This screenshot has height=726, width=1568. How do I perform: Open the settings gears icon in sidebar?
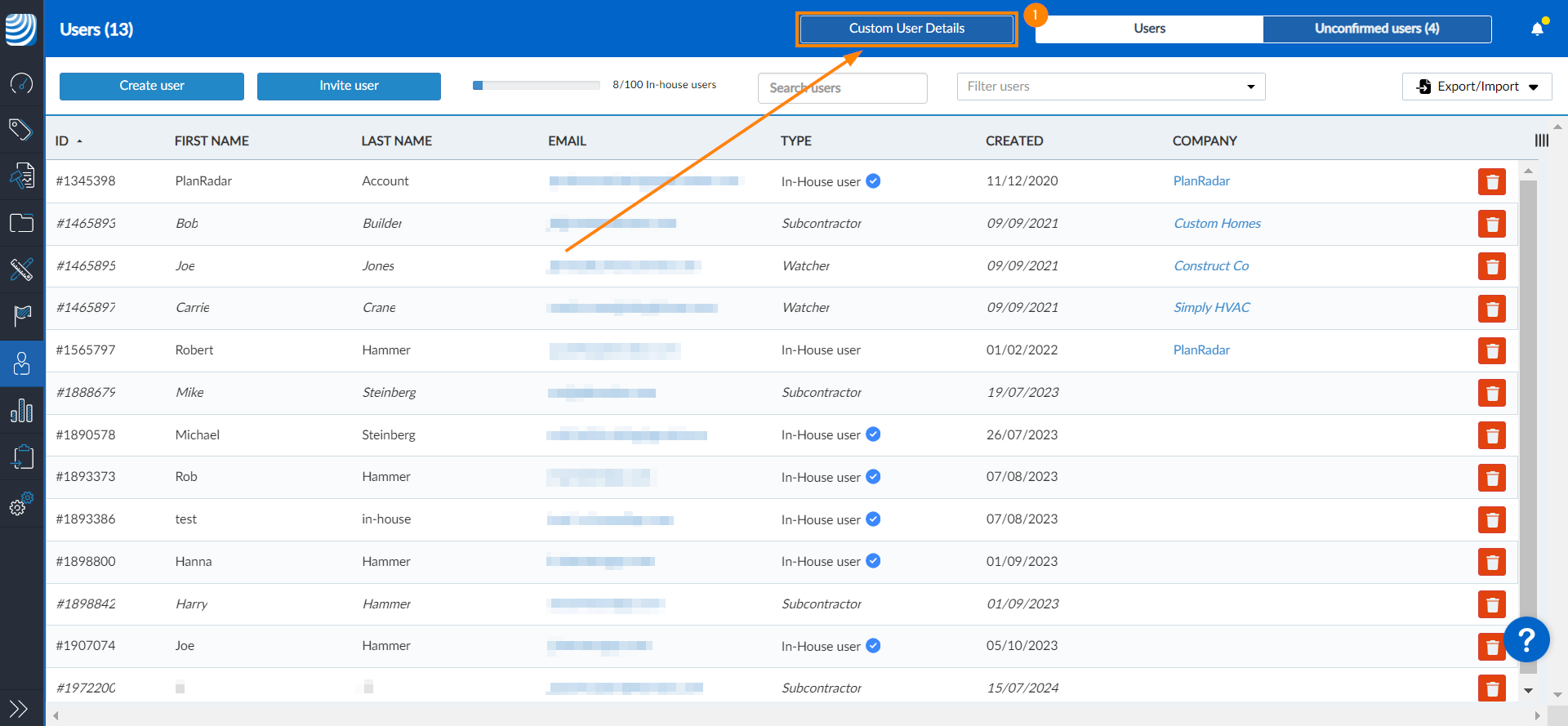click(21, 504)
